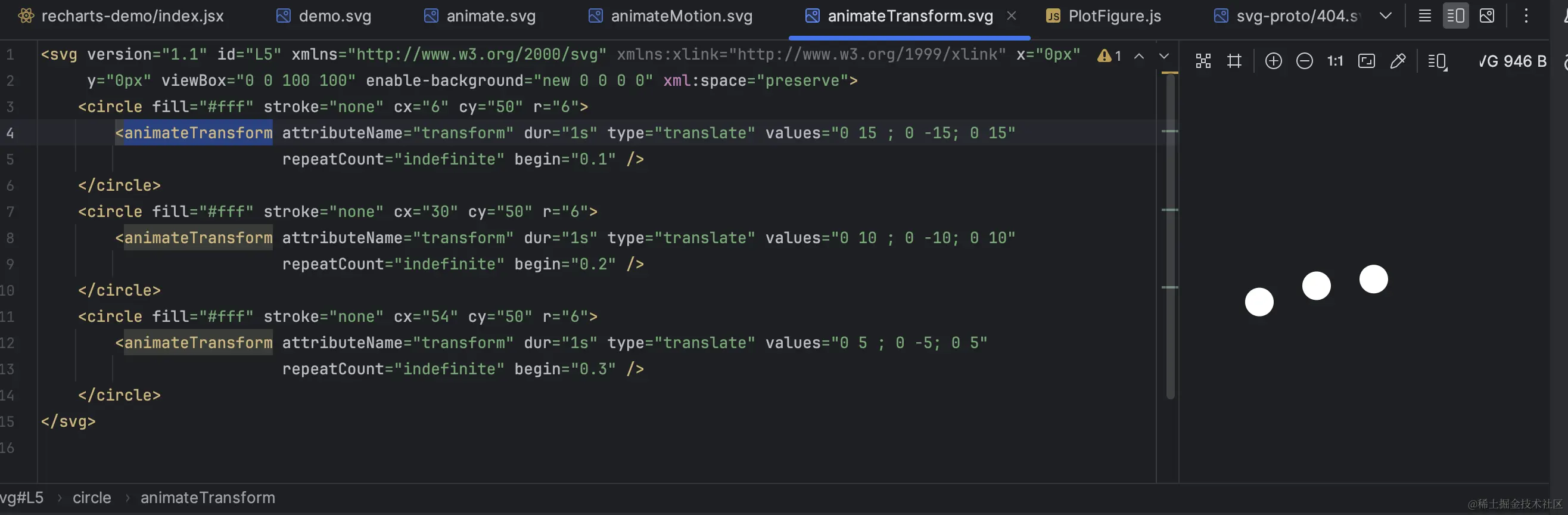
Task: Switch to animateMotion.svg tab
Action: [x=671, y=17]
